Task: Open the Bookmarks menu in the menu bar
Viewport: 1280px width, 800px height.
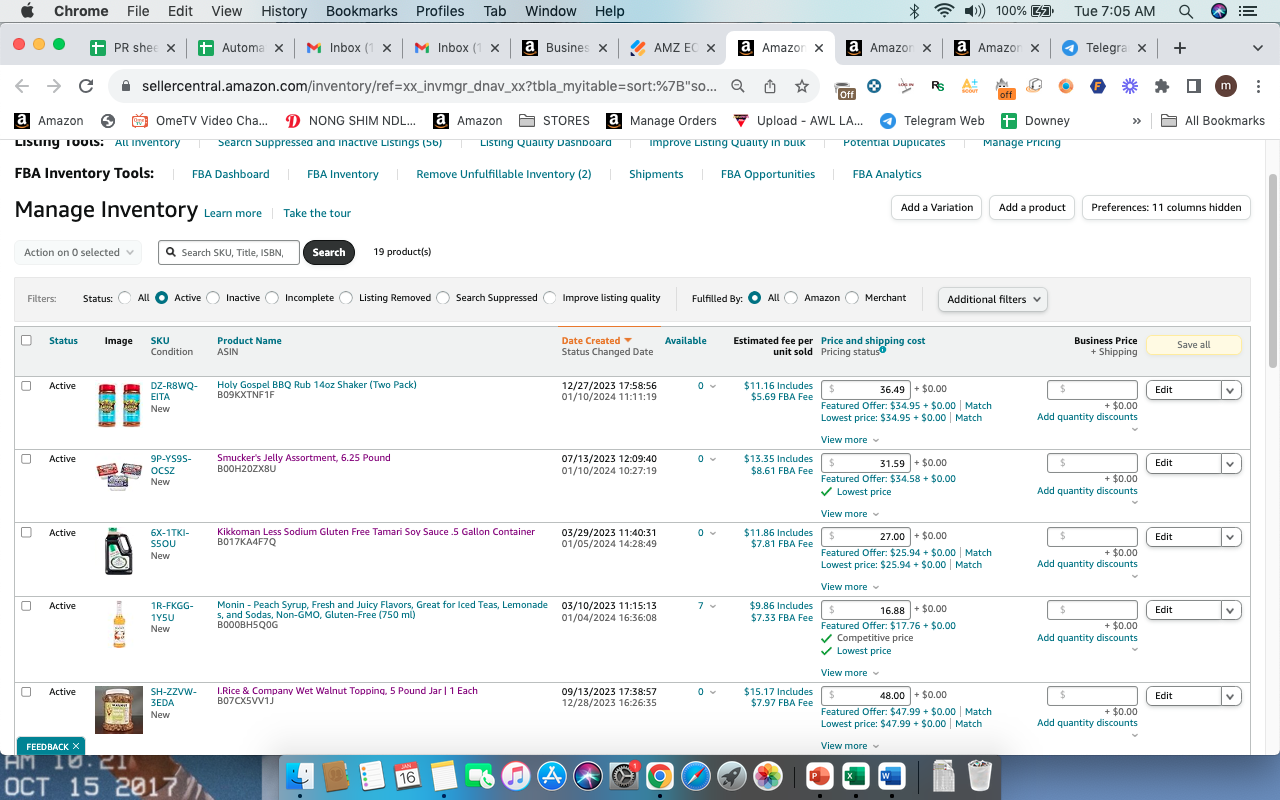Action: coord(362,11)
